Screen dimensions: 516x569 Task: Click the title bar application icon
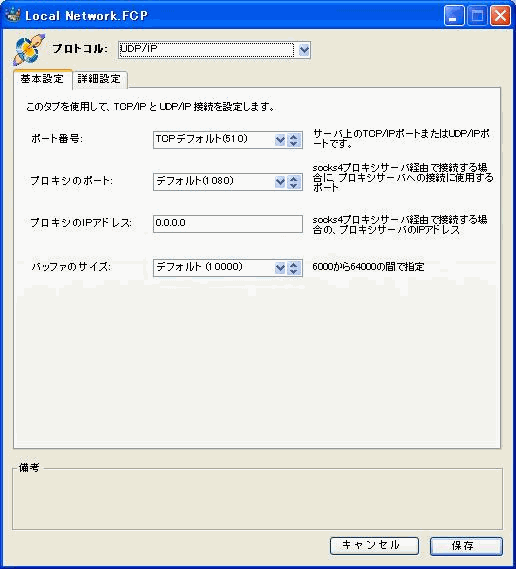tap(13, 15)
